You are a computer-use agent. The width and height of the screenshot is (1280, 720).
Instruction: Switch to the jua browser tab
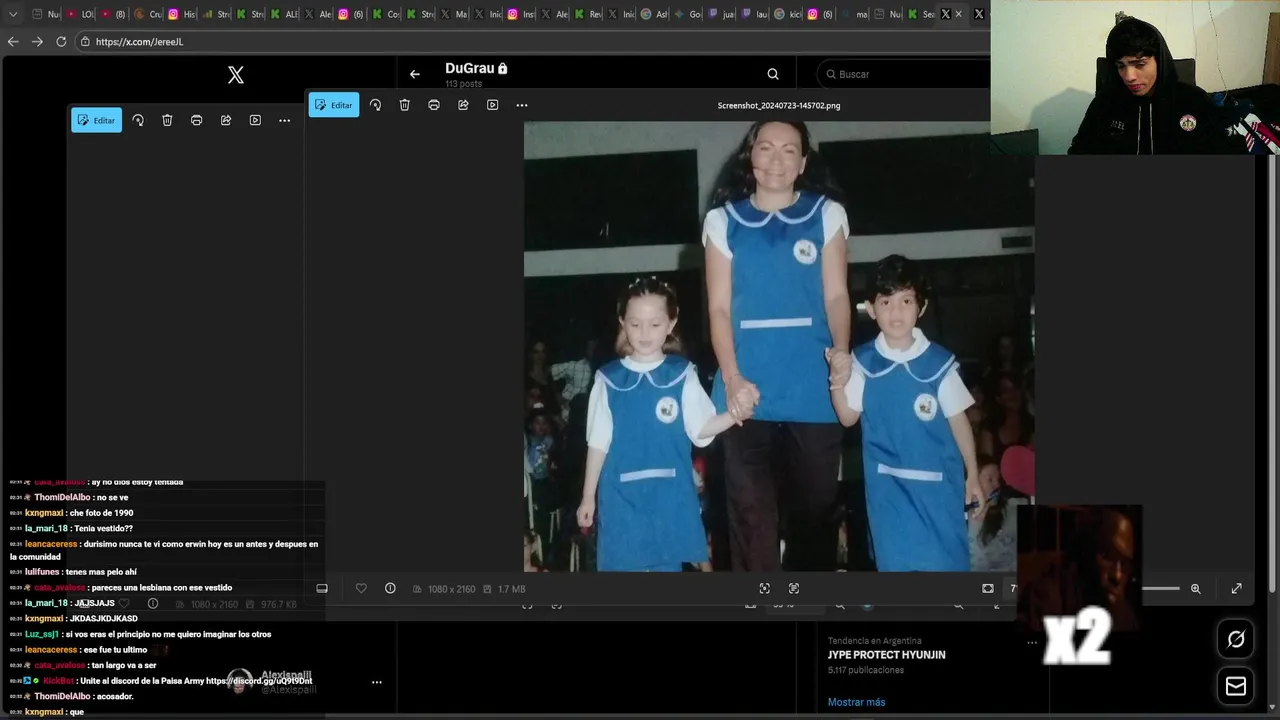[x=721, y=14]
